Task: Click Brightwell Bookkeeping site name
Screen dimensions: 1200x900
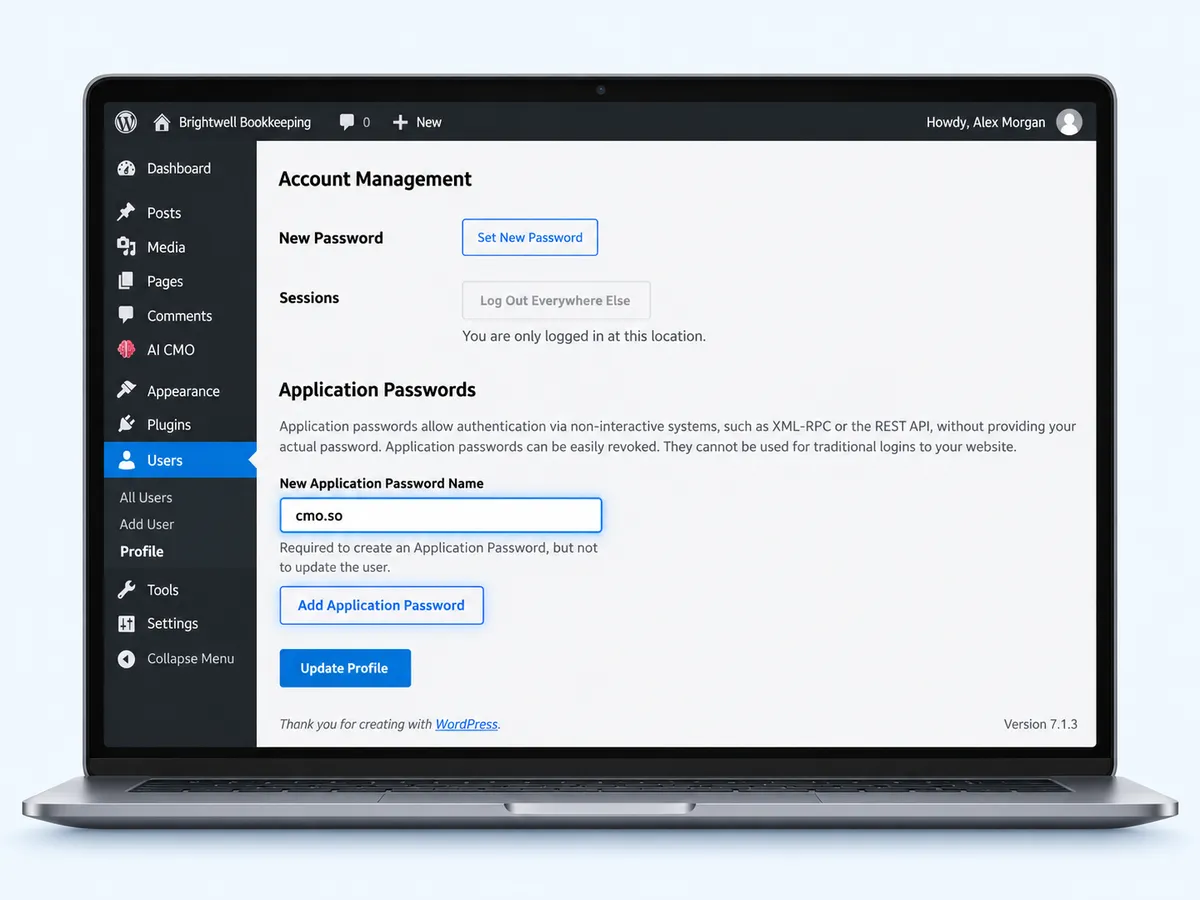Action: (245, 122)
